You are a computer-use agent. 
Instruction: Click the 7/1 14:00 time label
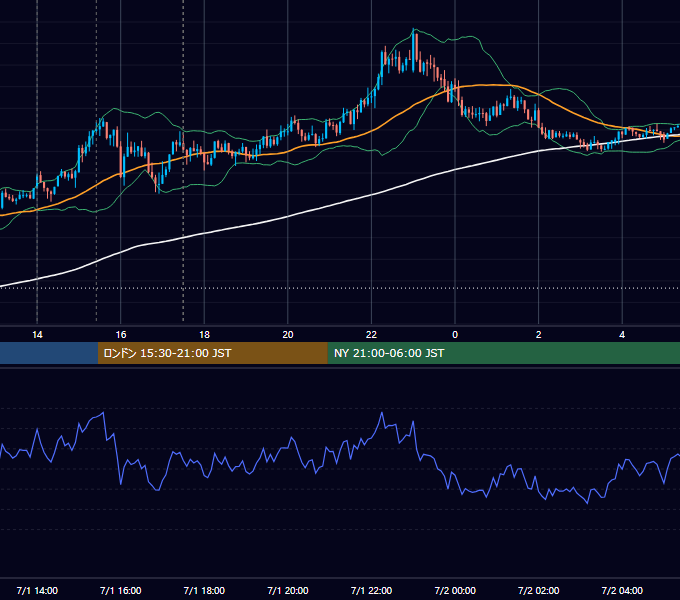(x=37, y=590)
